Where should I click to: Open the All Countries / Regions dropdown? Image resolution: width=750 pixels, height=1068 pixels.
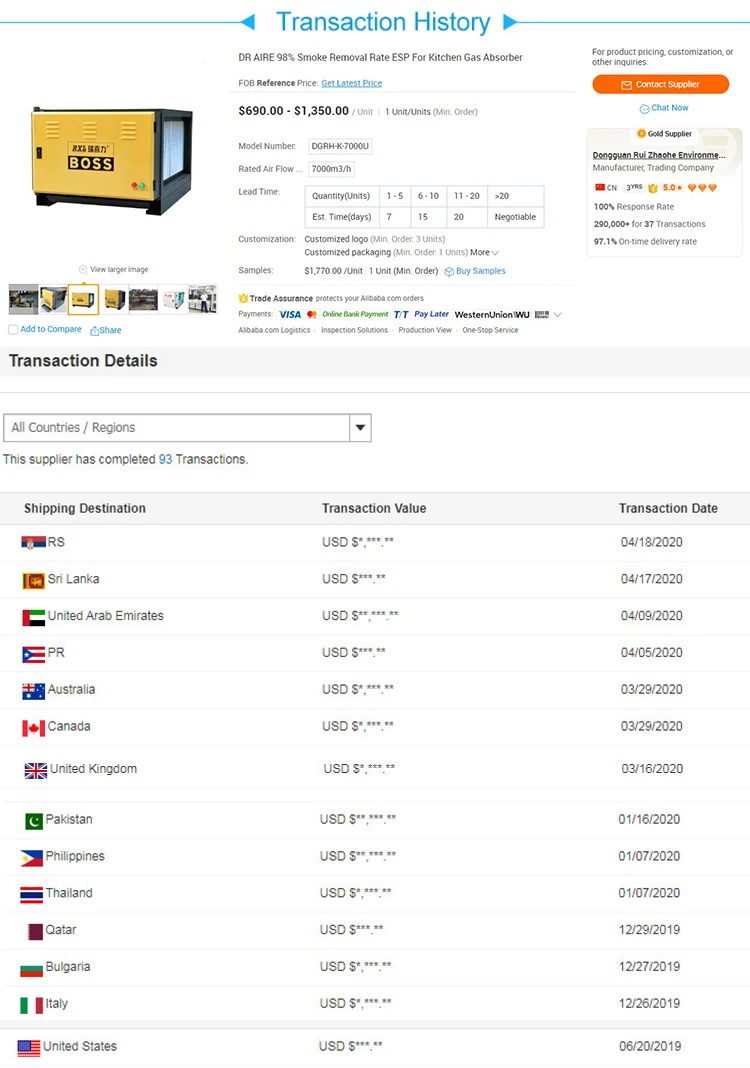click(187, 428)
